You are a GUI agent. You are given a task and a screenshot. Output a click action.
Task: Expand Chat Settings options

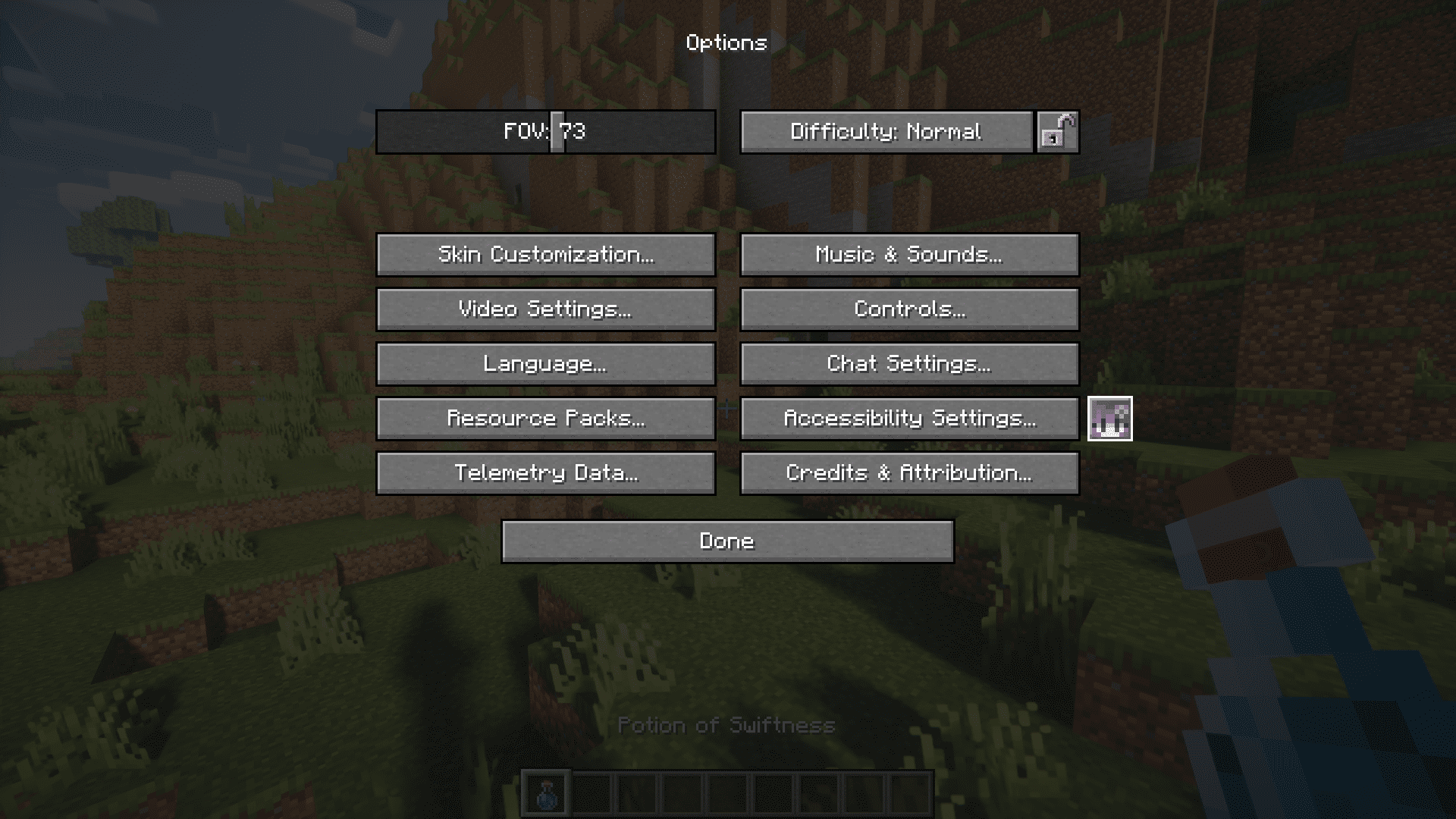click(x=909, y=363)
